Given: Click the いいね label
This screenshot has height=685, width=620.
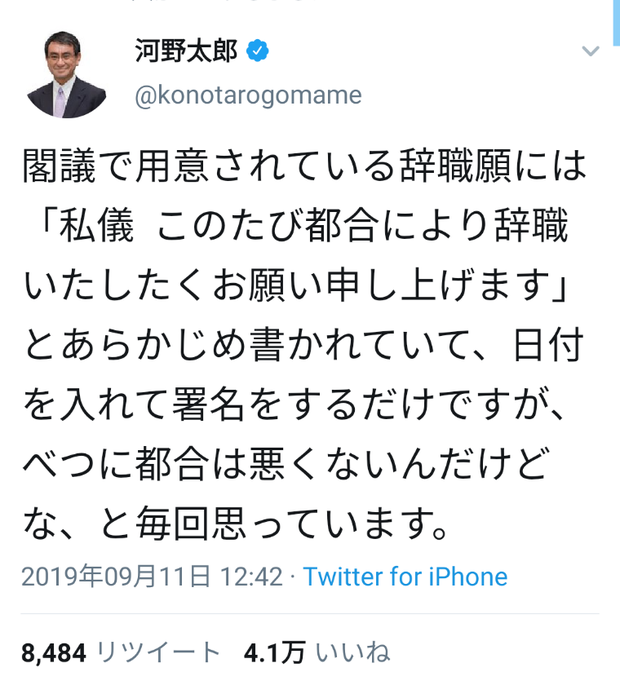Looking at the screenshot, I should (x=352, y=653).
